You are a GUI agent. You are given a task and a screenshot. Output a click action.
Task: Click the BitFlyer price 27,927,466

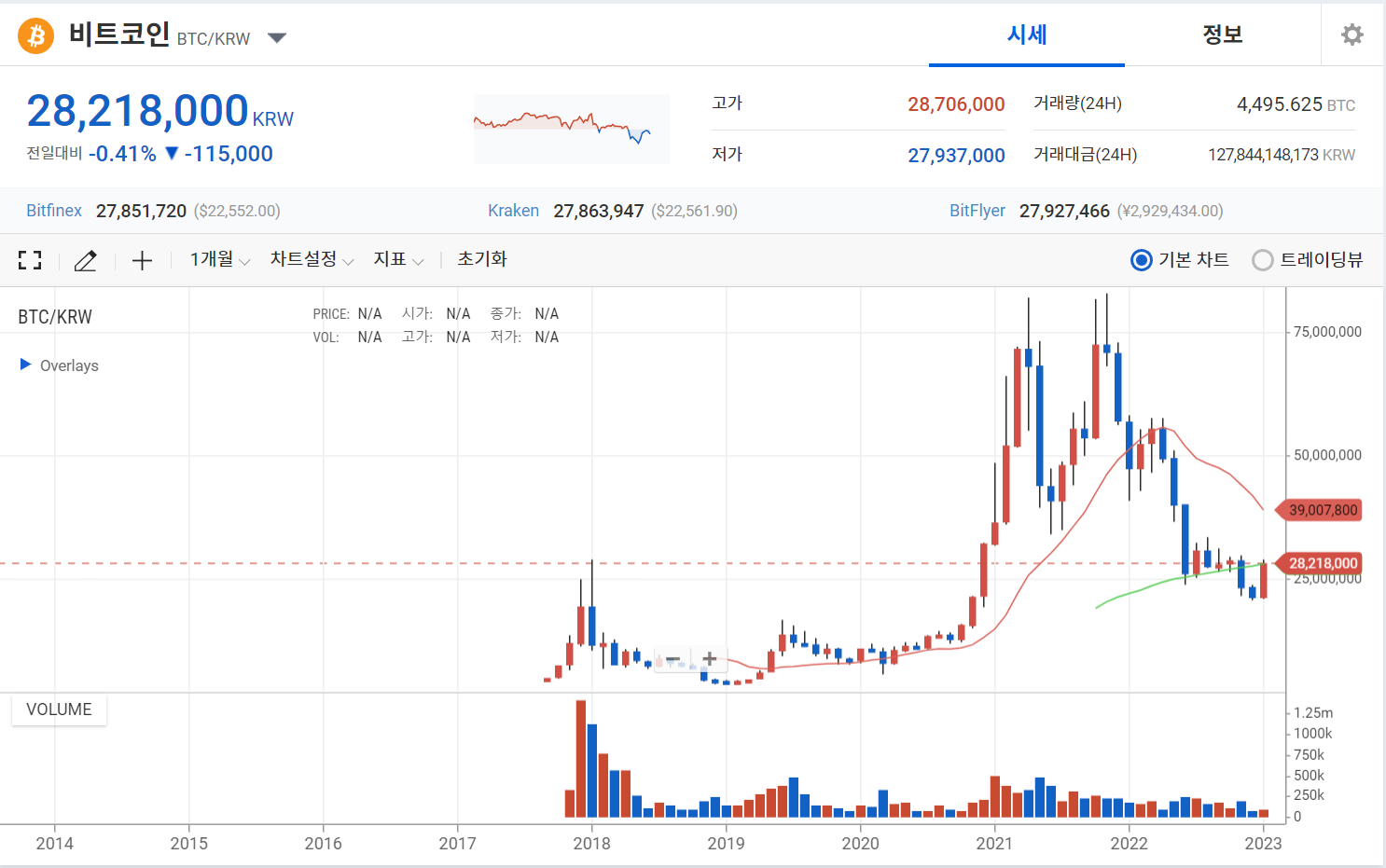pyautogui.click(x=1064, y=211)
